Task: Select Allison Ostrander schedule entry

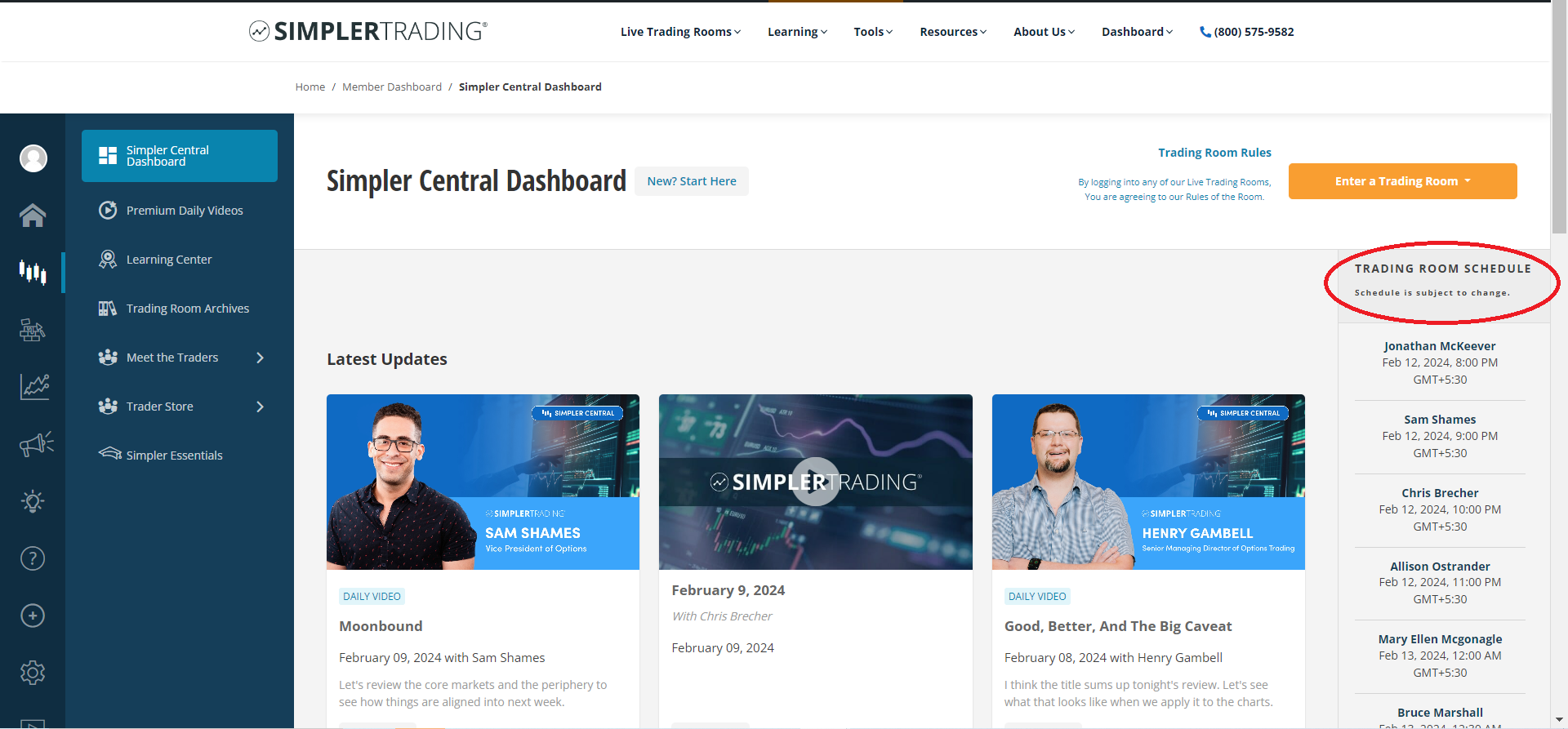Action: [x=1440, y=582]
